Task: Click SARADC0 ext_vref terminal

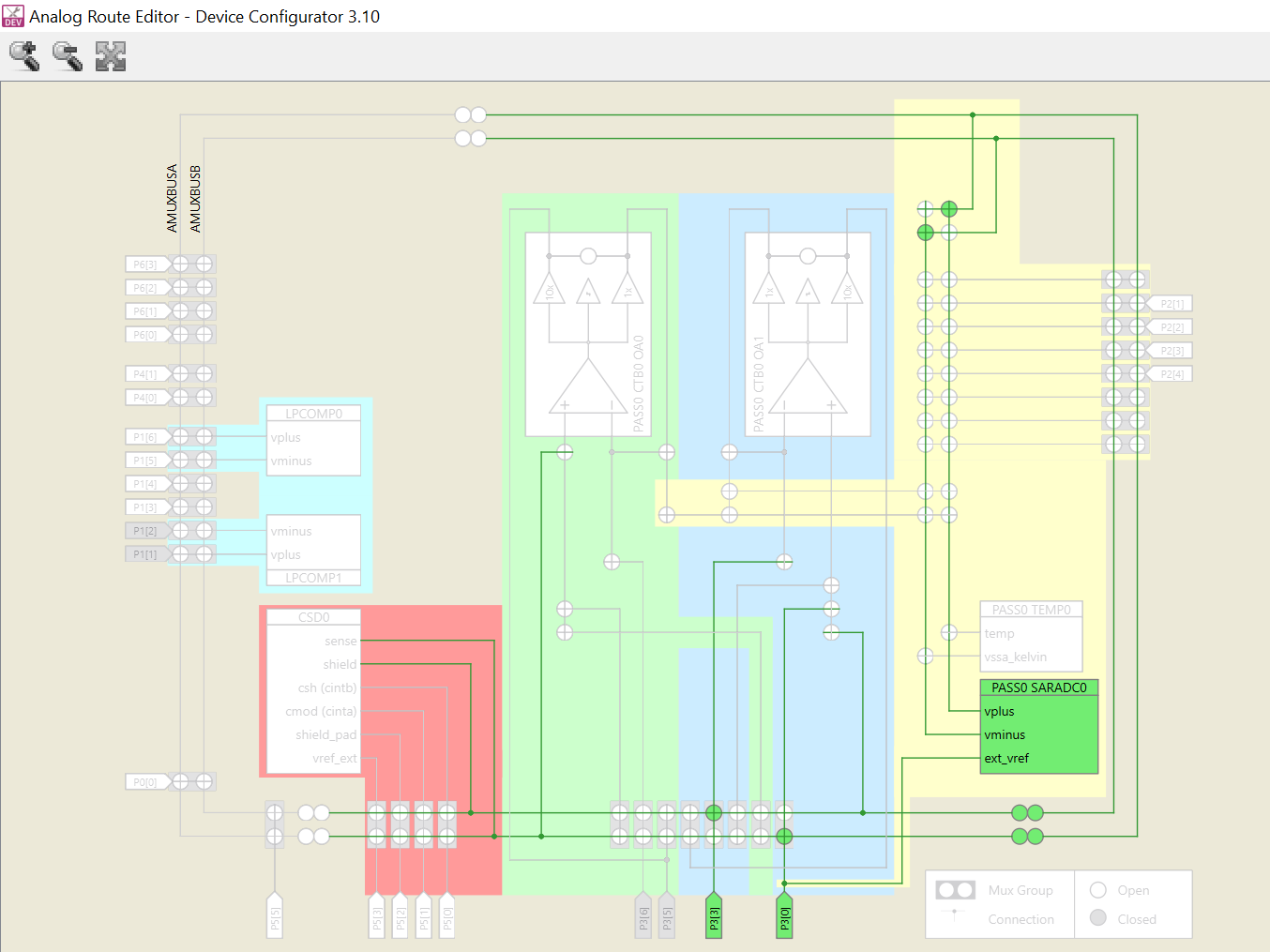Action: 1006,758
